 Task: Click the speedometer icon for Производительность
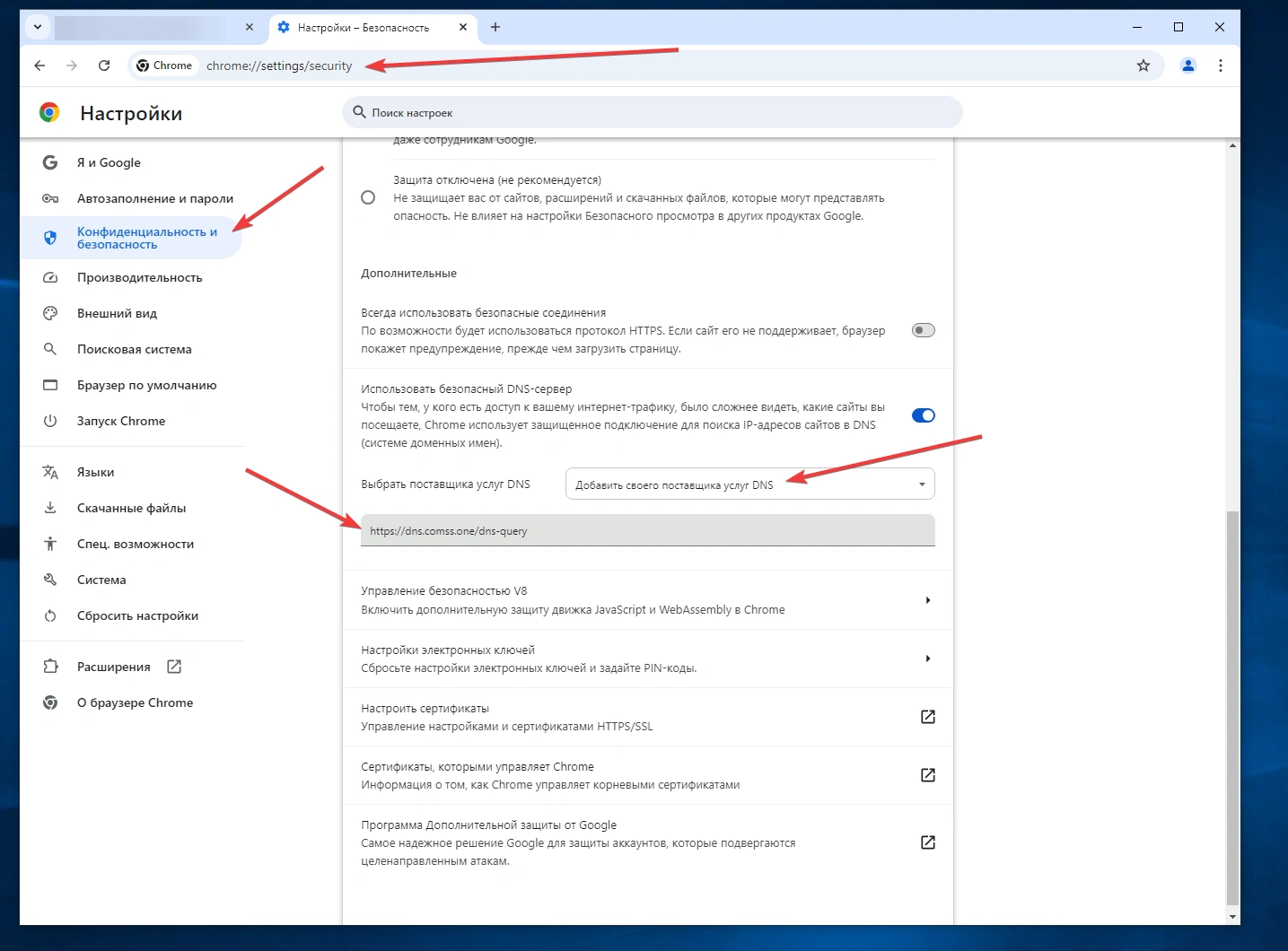[x=50, y=277]
